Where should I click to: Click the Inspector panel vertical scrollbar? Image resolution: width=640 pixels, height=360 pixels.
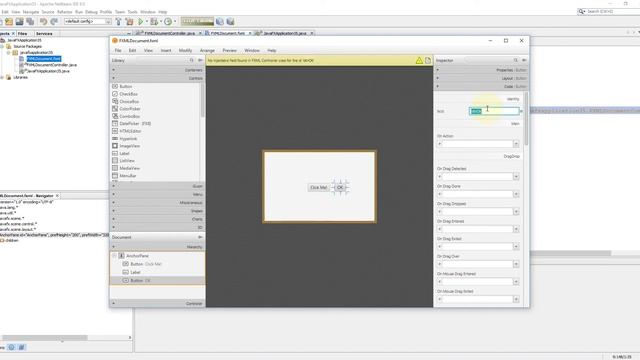click(526, 118)
